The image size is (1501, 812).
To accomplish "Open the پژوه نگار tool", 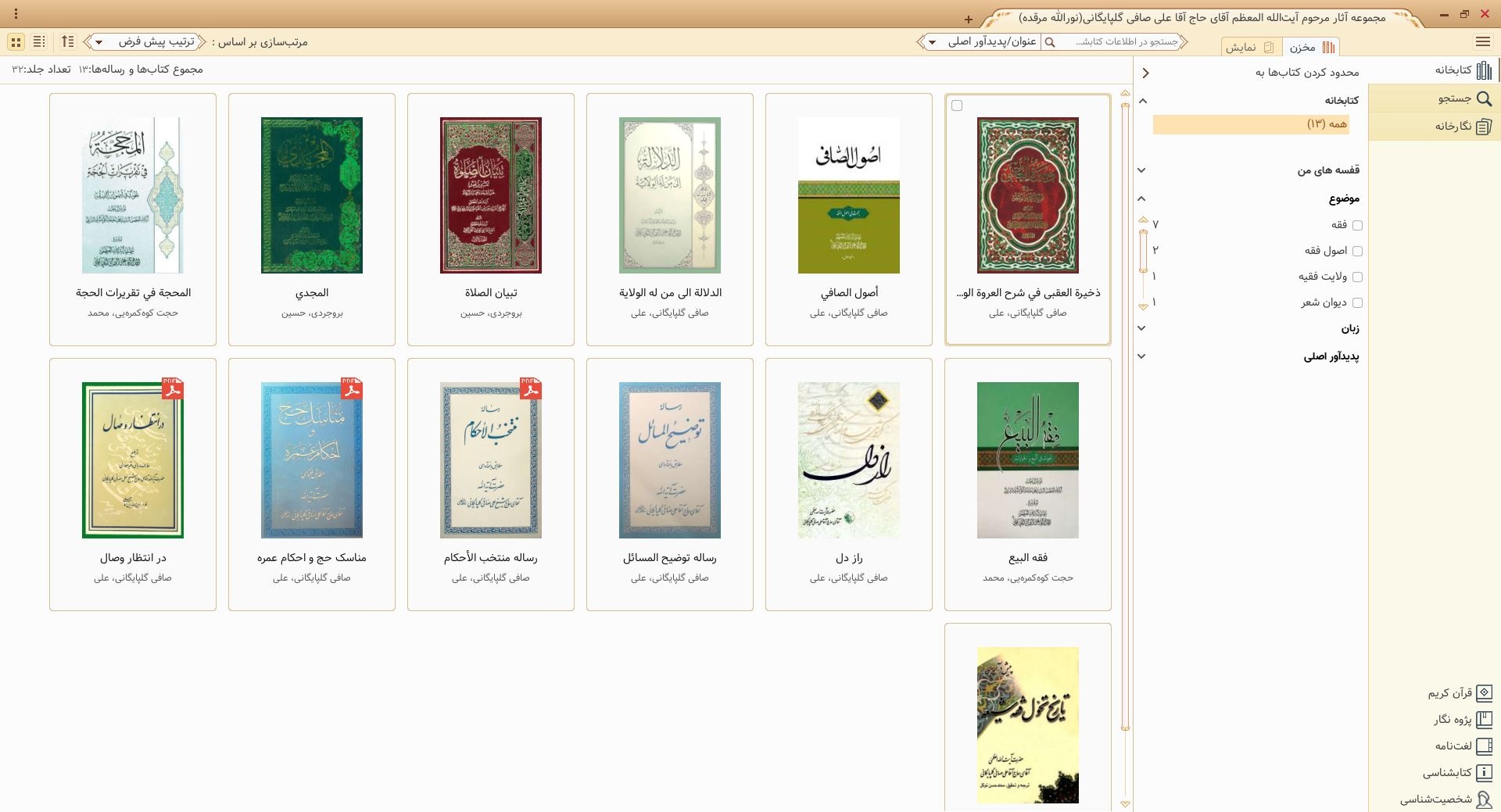I will click(1463, 720).
